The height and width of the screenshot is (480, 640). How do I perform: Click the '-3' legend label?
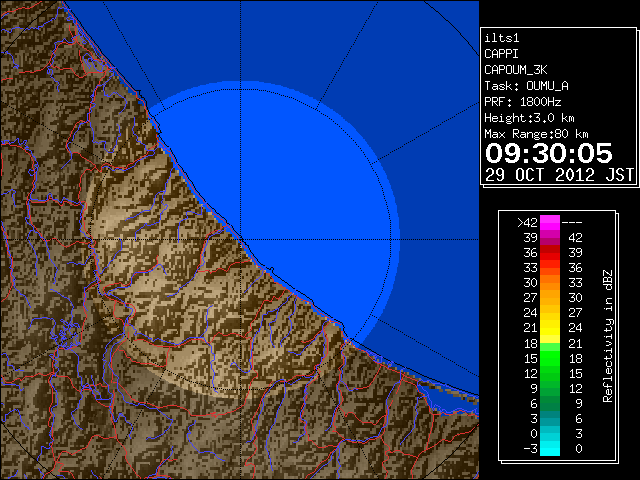point(530,449)
